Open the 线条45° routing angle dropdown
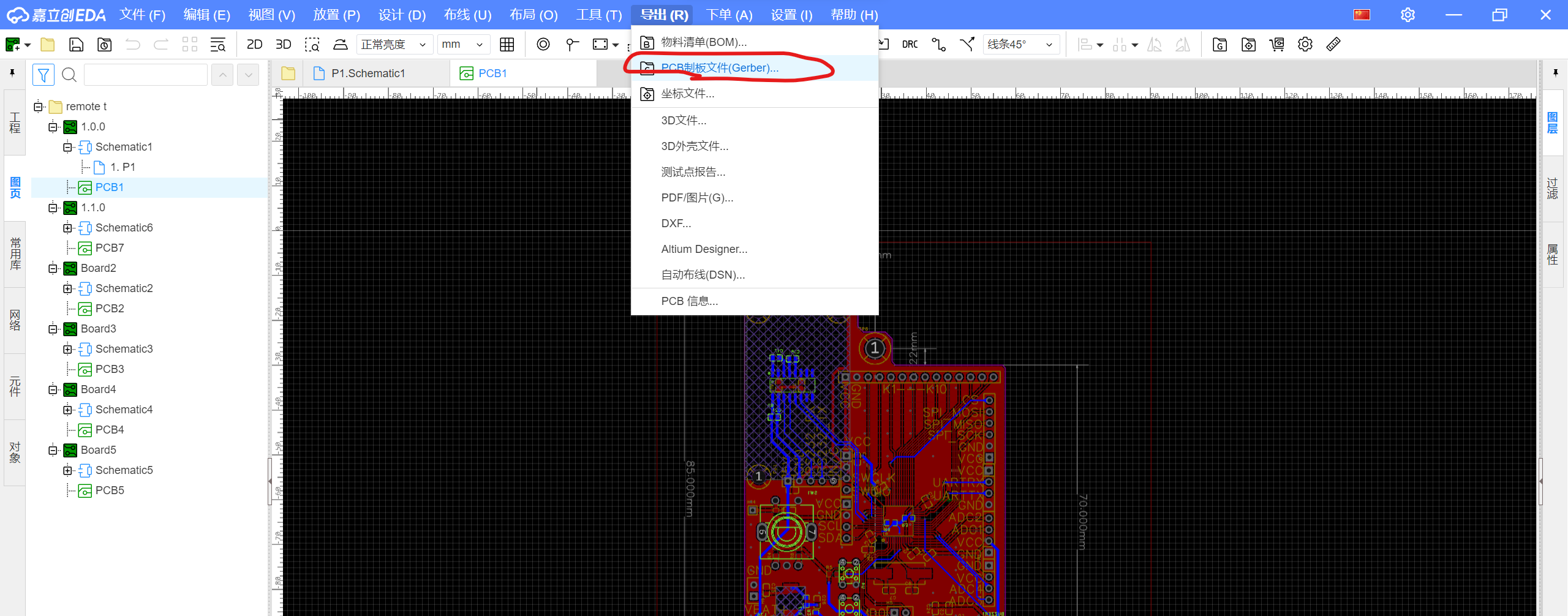The width and height of the screenshot is (1568, 616). coord(1021,45)
